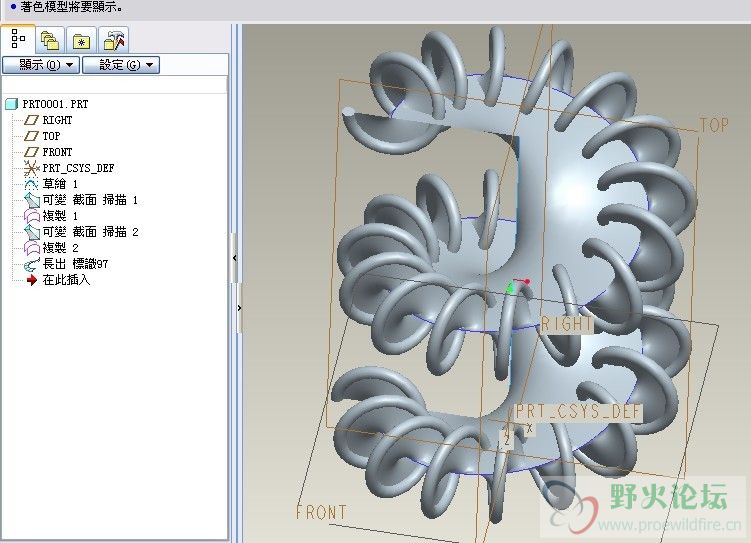751x543 pixels.
Task: Select PRT0001.PRT root node
Action: [55, 104]
